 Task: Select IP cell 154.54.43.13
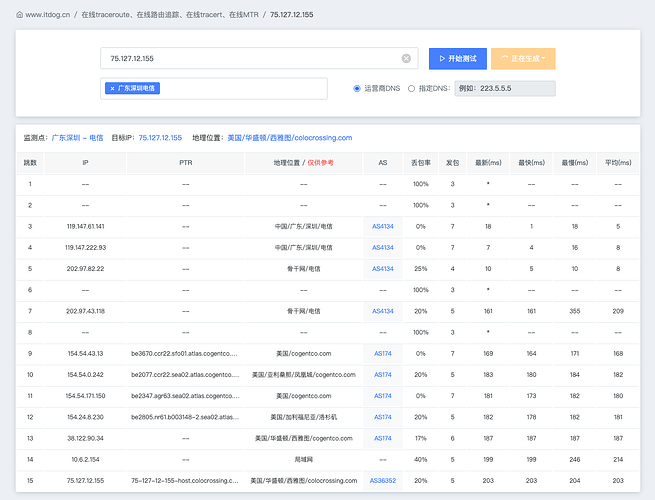click(x=85, y=353)
